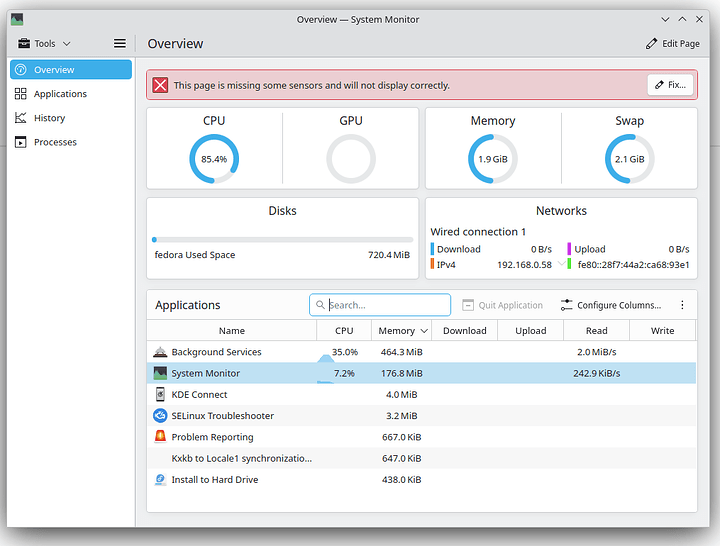Go to the Processes page
The width and height of the screenshot is (720, 546).
pyautogui.click(x=55, y=142)
